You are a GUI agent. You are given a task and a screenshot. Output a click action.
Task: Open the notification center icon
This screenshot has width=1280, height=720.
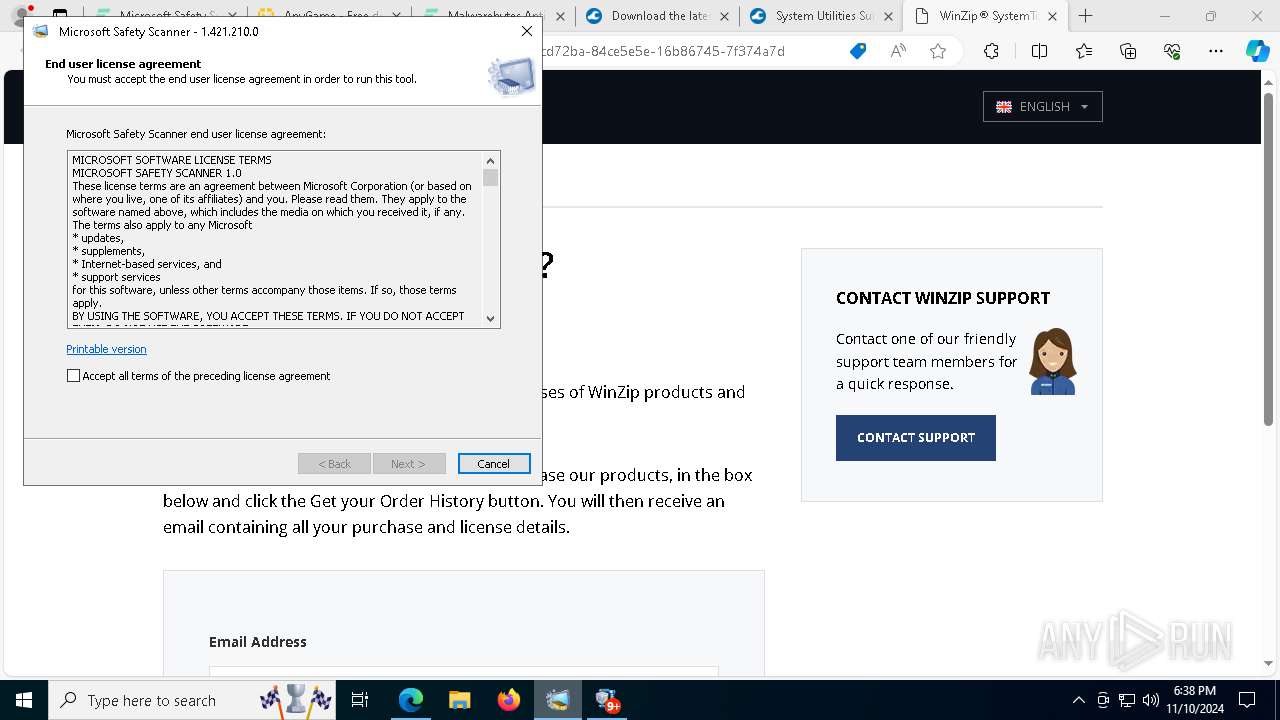coord(1247,700)
